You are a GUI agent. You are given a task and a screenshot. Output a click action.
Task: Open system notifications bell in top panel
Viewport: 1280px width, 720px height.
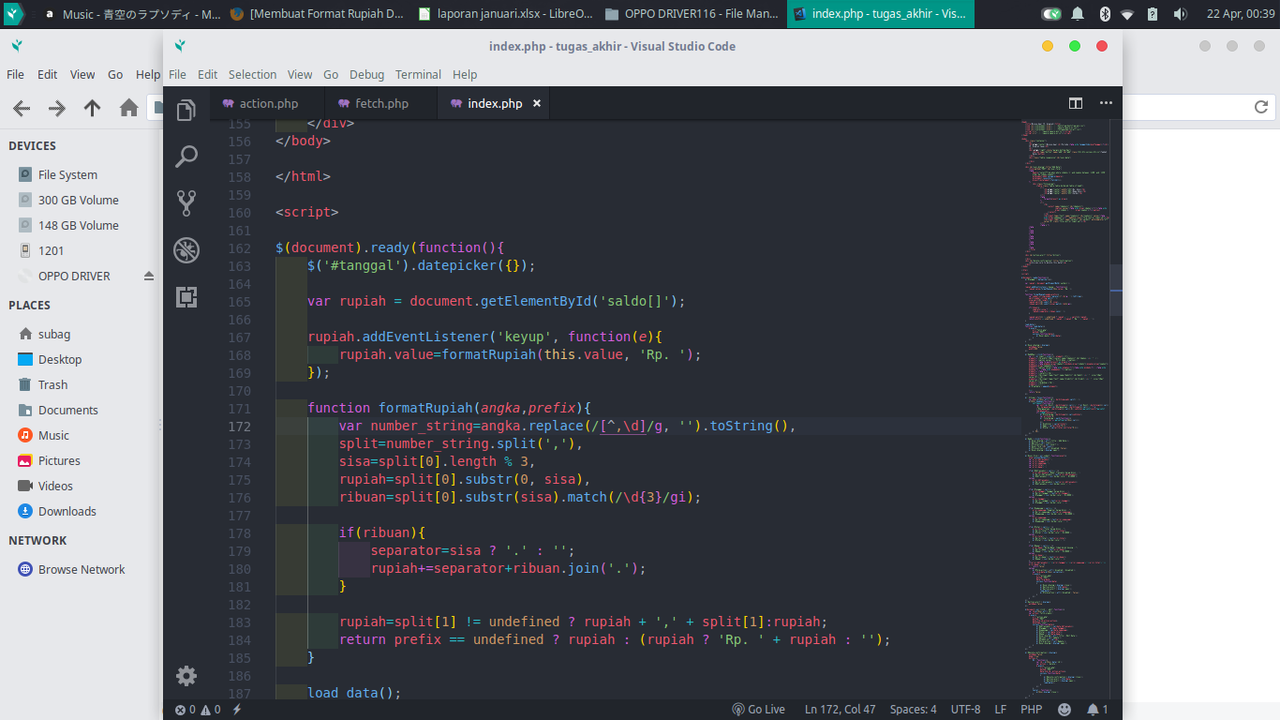[1077, 14]
